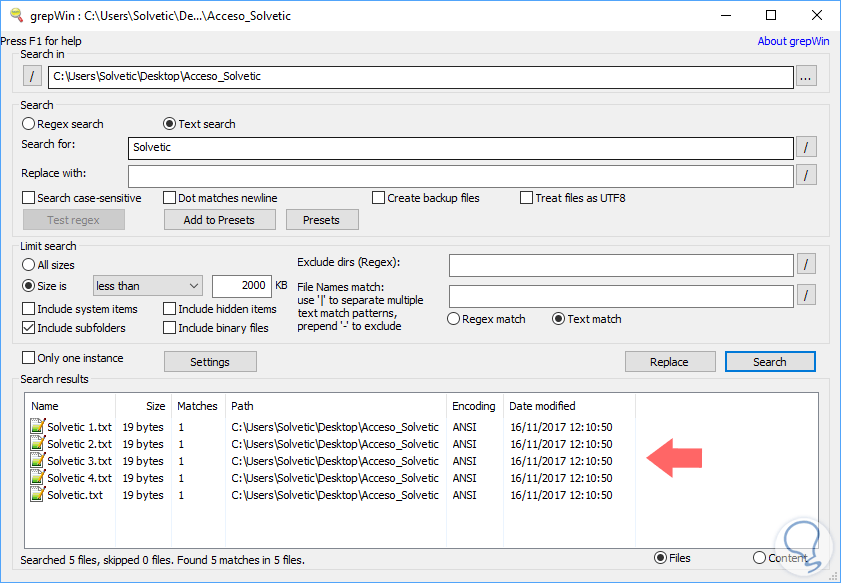Click the Solvetic 4.txt file icon
The image size is (841, 583).
click(37, 477)
